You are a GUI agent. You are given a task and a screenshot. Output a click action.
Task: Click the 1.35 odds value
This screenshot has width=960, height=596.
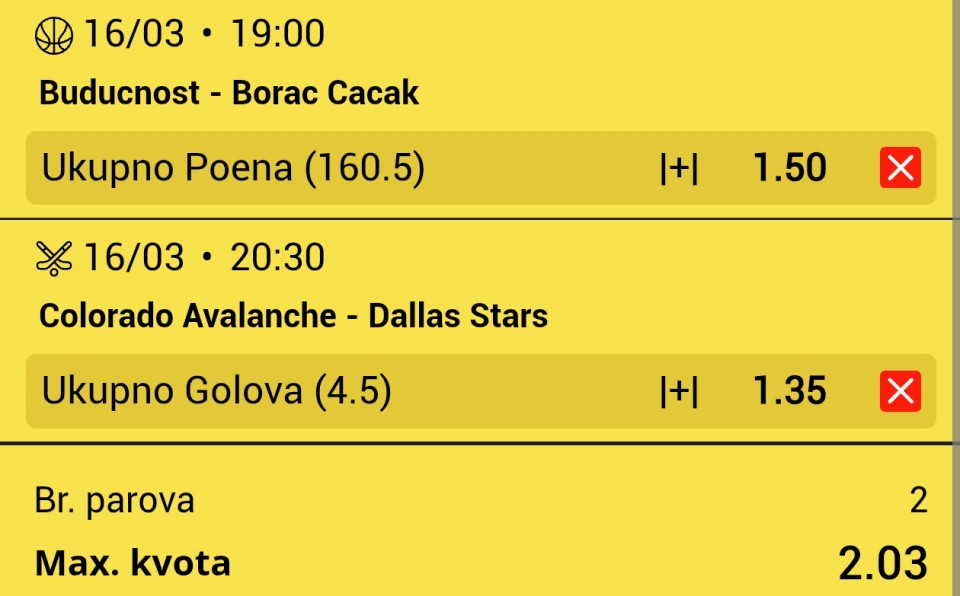pos(789,391)
